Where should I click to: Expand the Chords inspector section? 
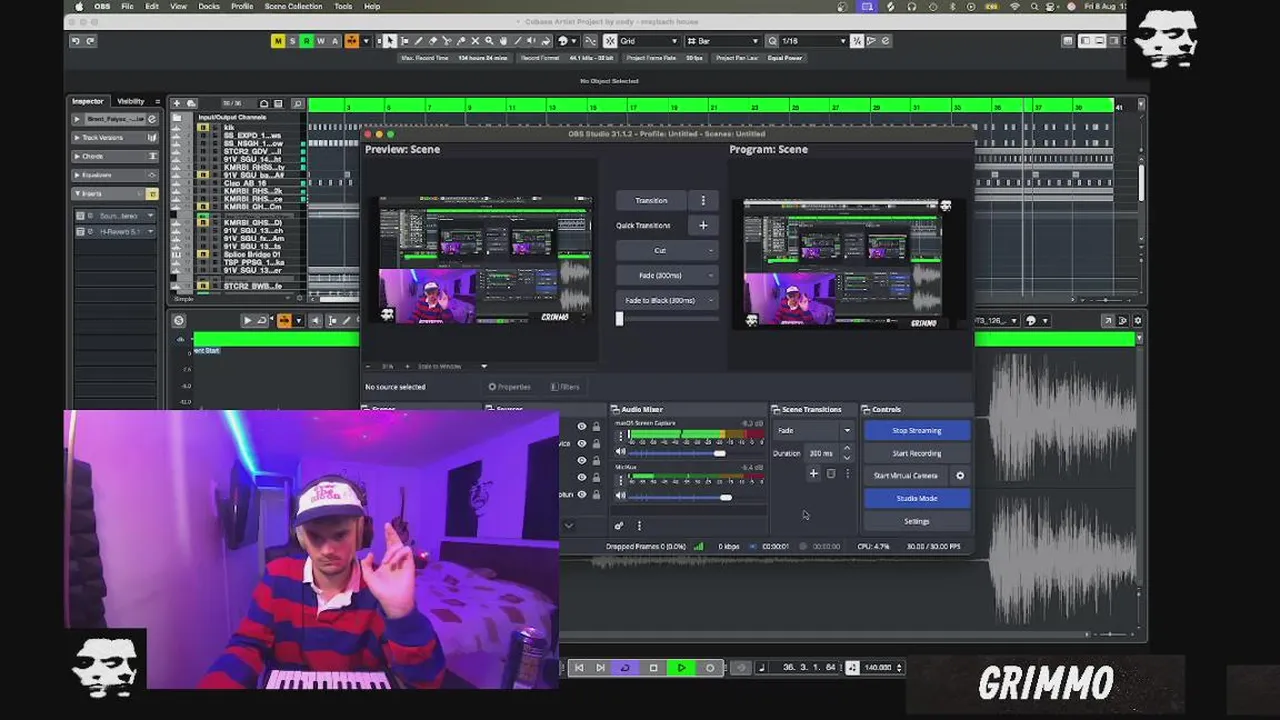[x=78, y=156]
